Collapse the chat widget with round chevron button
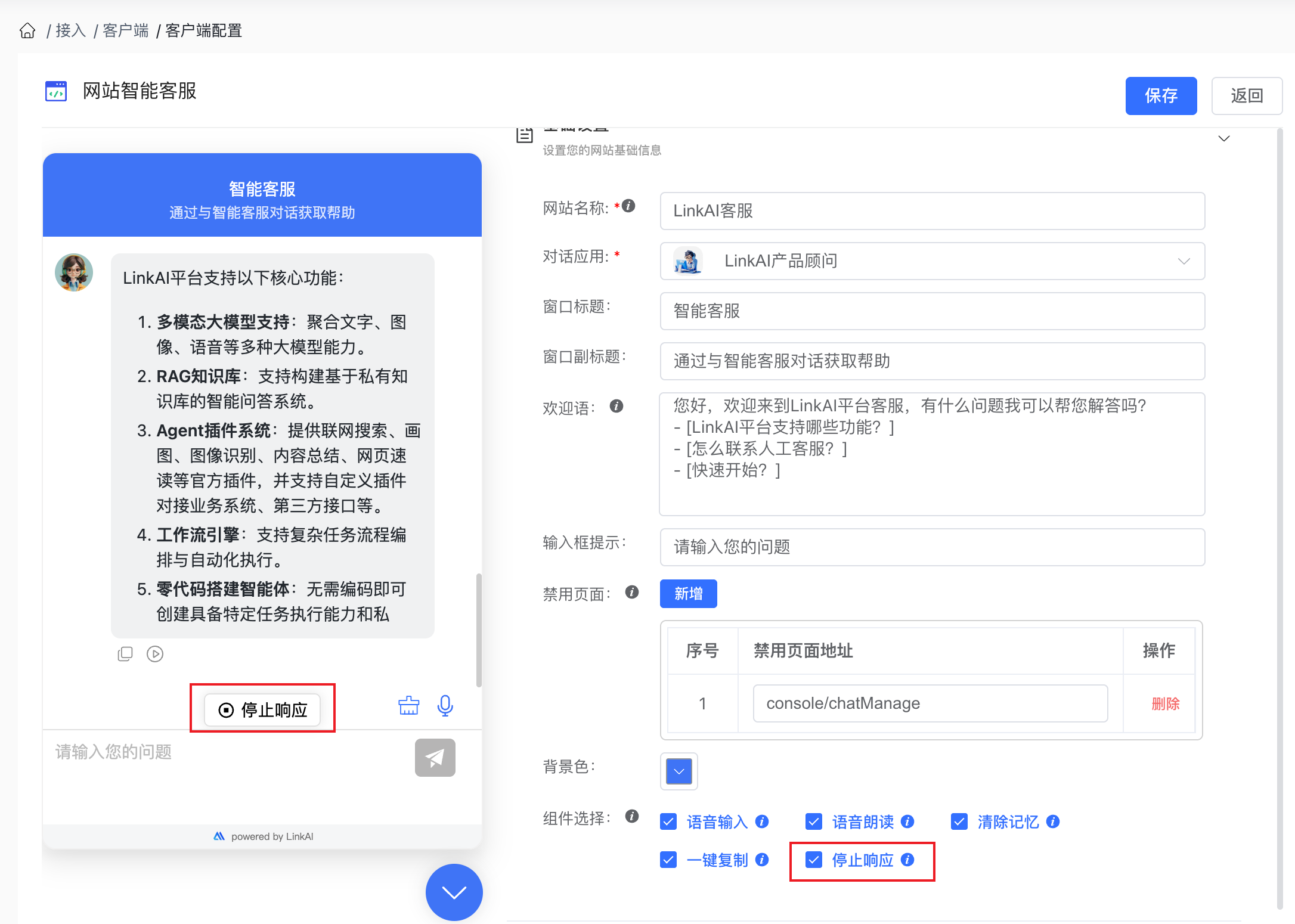This screenshot has width=1295, height=924. click(454, 892)
